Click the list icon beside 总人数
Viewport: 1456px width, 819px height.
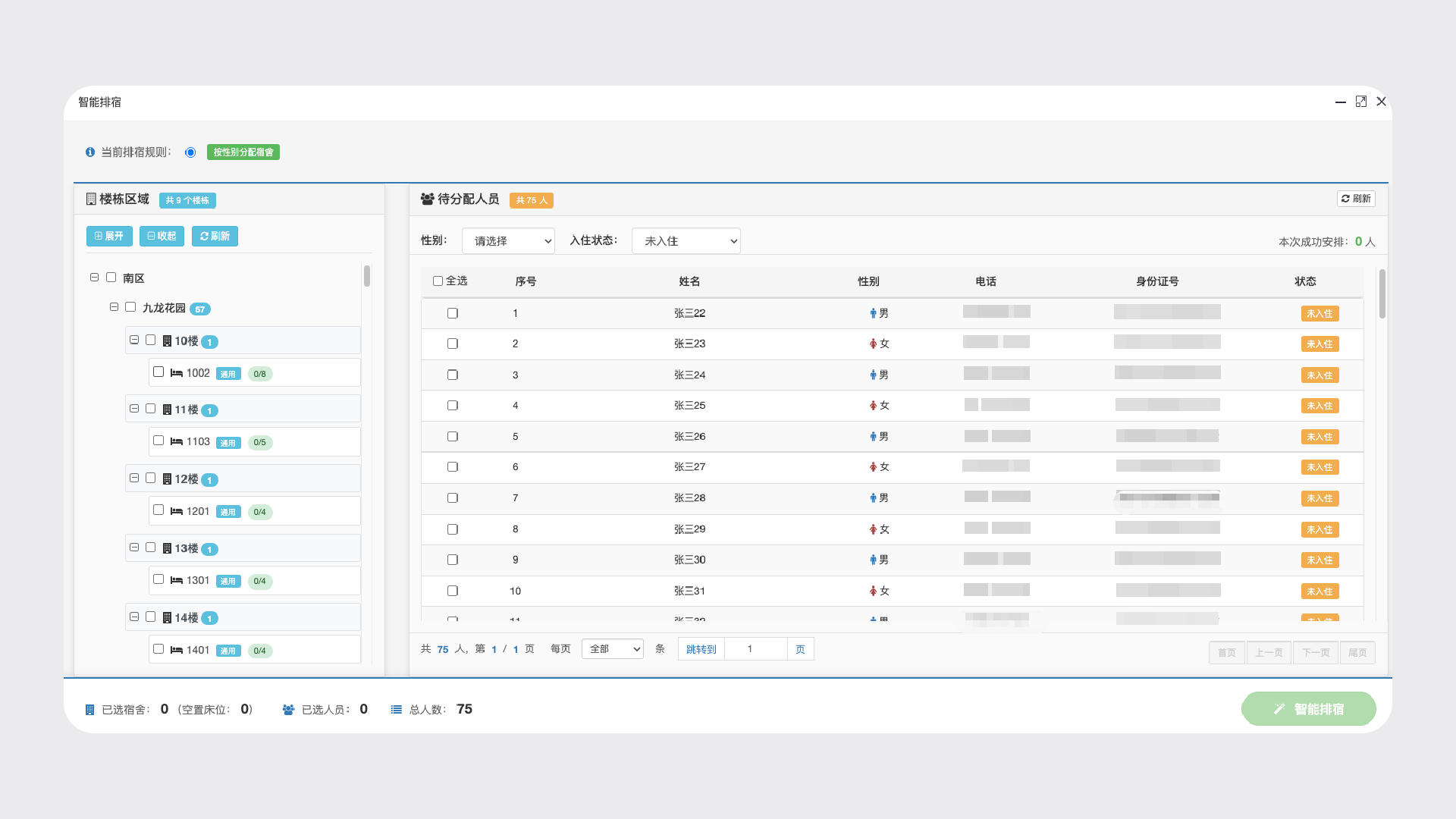click(x=396, y=710)
